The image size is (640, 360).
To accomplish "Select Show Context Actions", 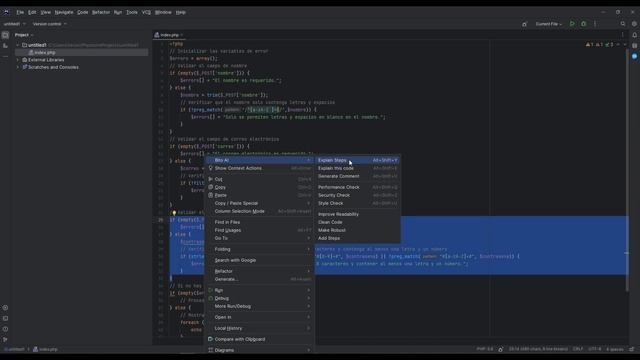I will click(x=259, y=168).
